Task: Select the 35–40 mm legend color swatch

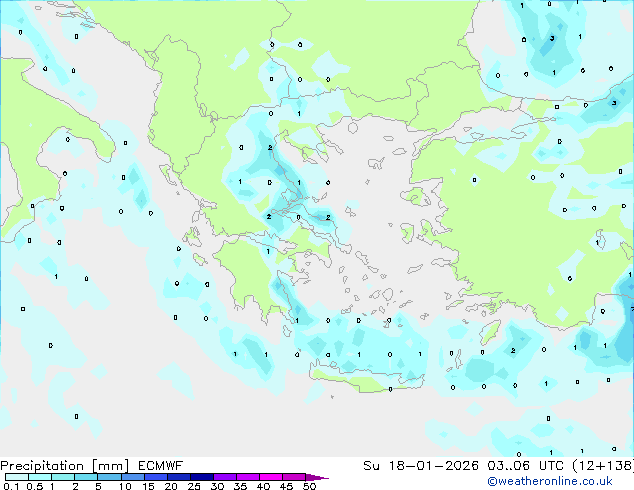Action: (247, 477)
